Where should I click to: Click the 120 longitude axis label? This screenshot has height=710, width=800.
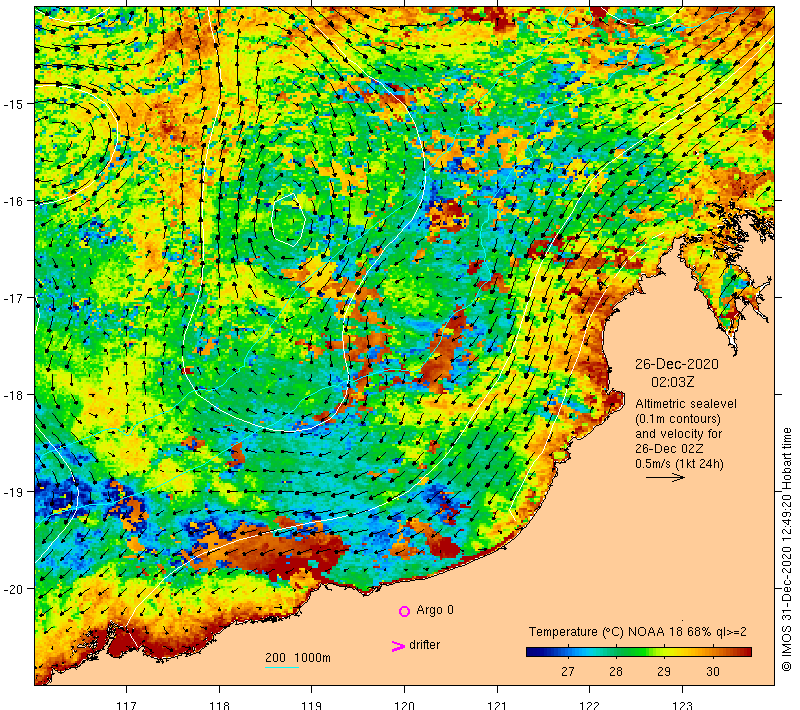pyautogui.click(x=405, y=705)
